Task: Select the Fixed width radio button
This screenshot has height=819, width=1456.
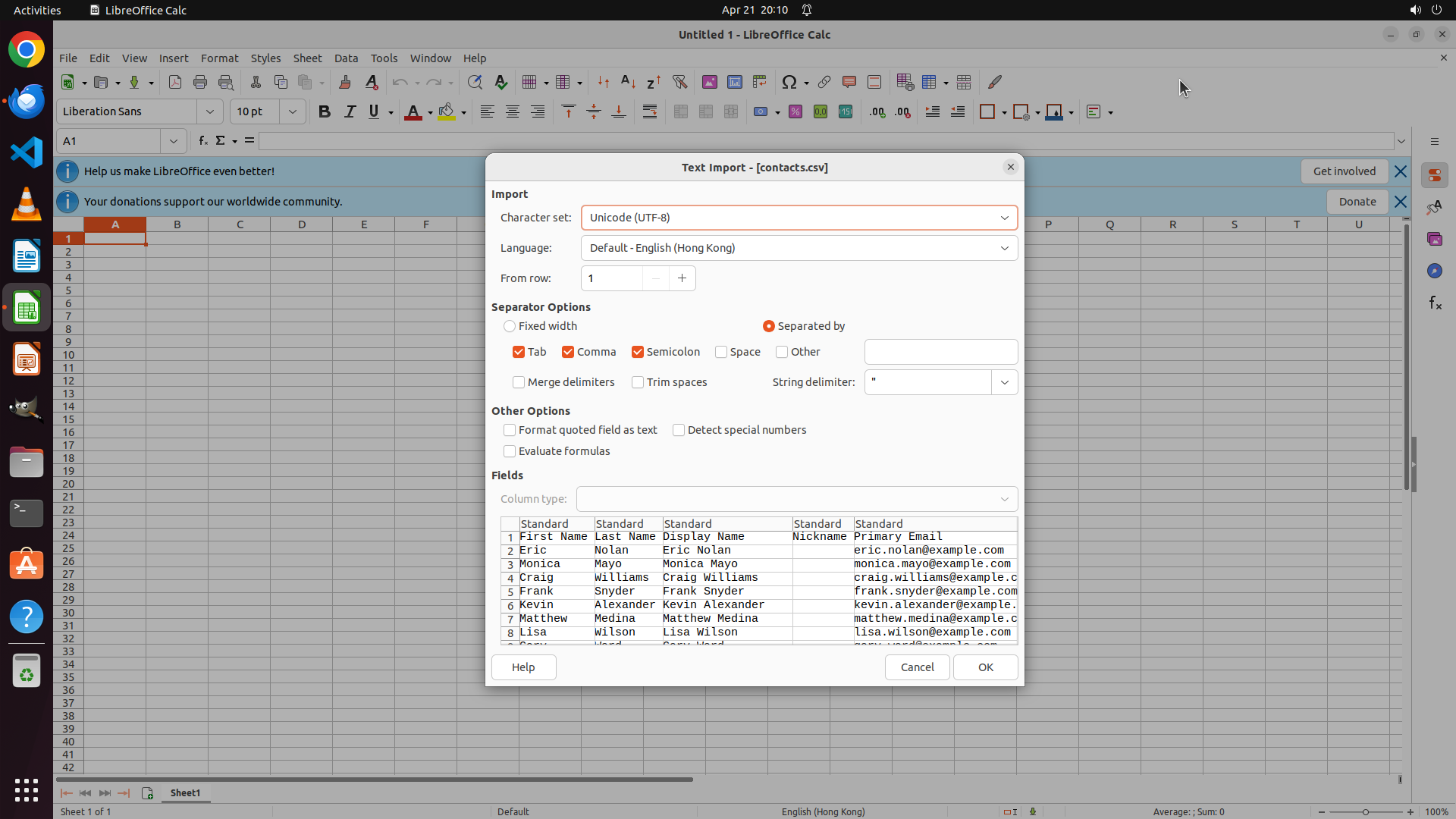Action: [x=510, y=326]
